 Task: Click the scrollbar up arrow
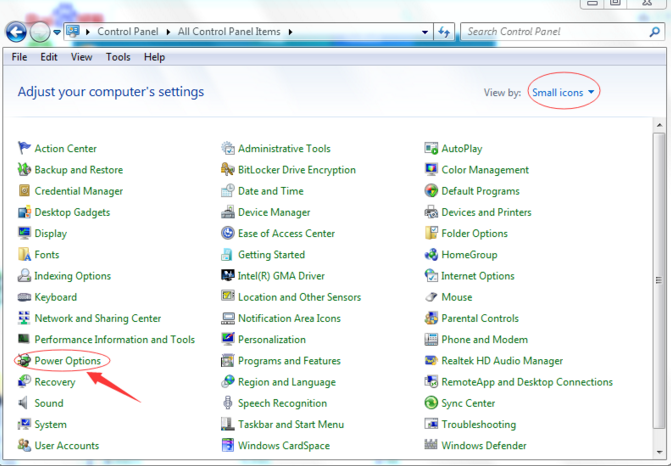pos(659,125)
